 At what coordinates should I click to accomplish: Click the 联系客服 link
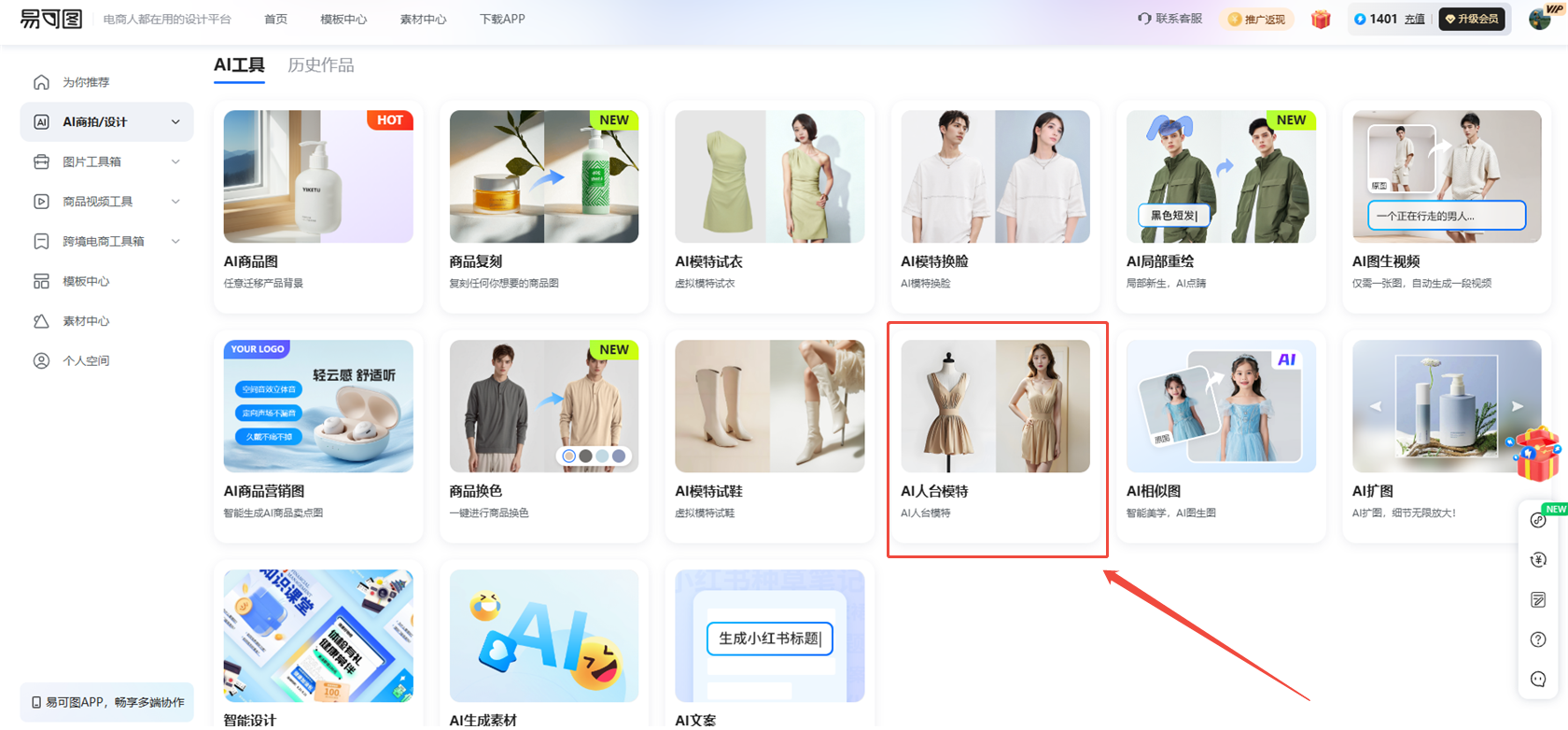(1170, 19)
